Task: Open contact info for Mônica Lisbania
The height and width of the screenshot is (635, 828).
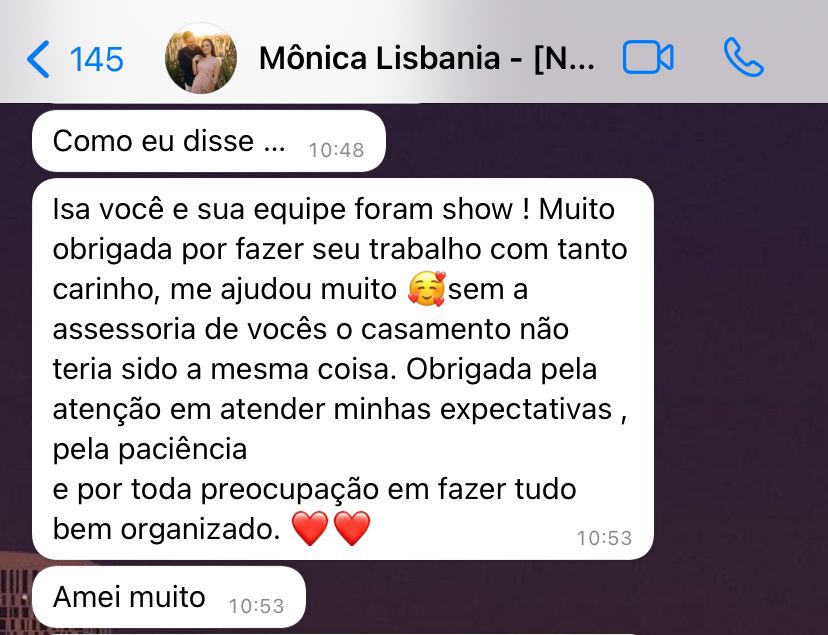Action: click(427, 58)
